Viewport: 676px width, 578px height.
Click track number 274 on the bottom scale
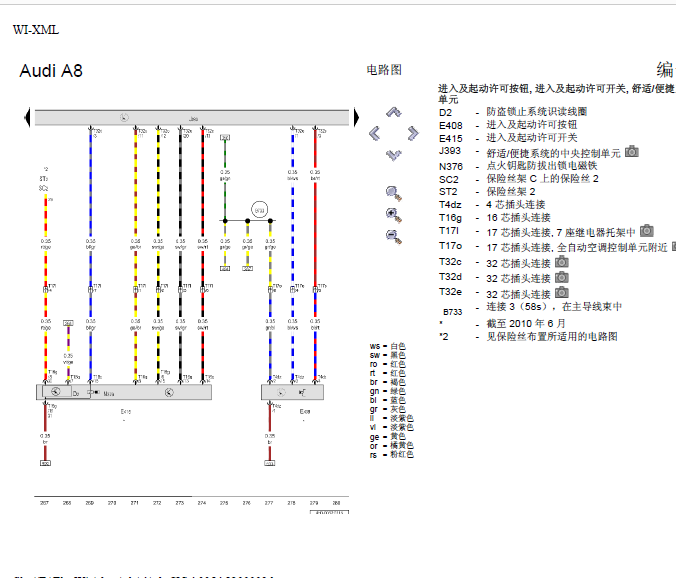tap(202, 503)
